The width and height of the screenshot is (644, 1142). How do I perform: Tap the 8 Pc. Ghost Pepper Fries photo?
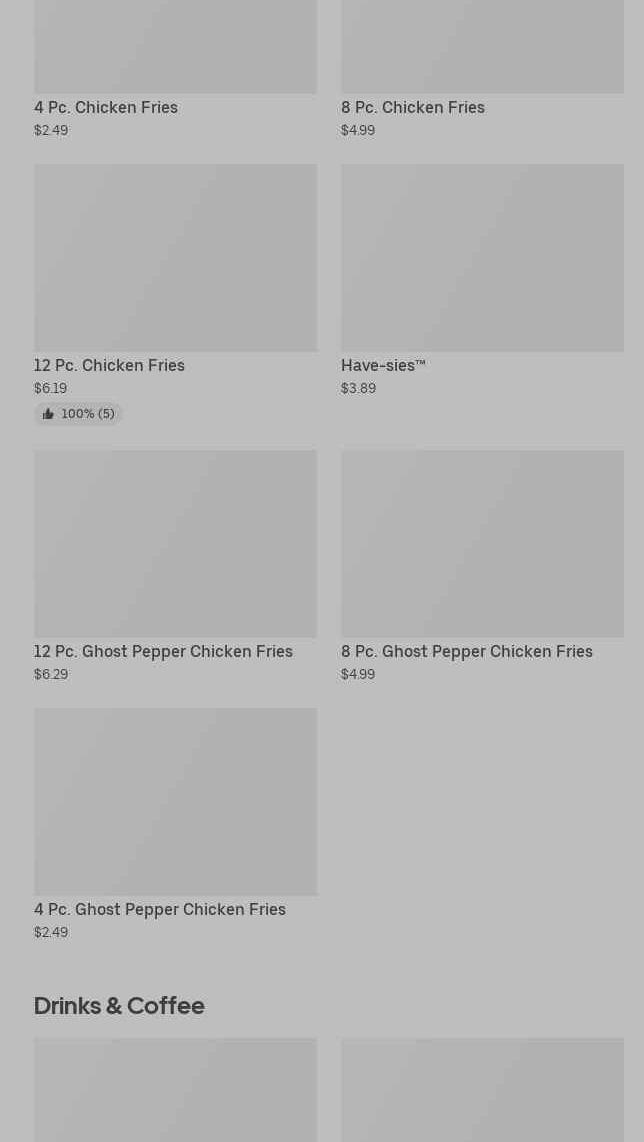(482, 543)
